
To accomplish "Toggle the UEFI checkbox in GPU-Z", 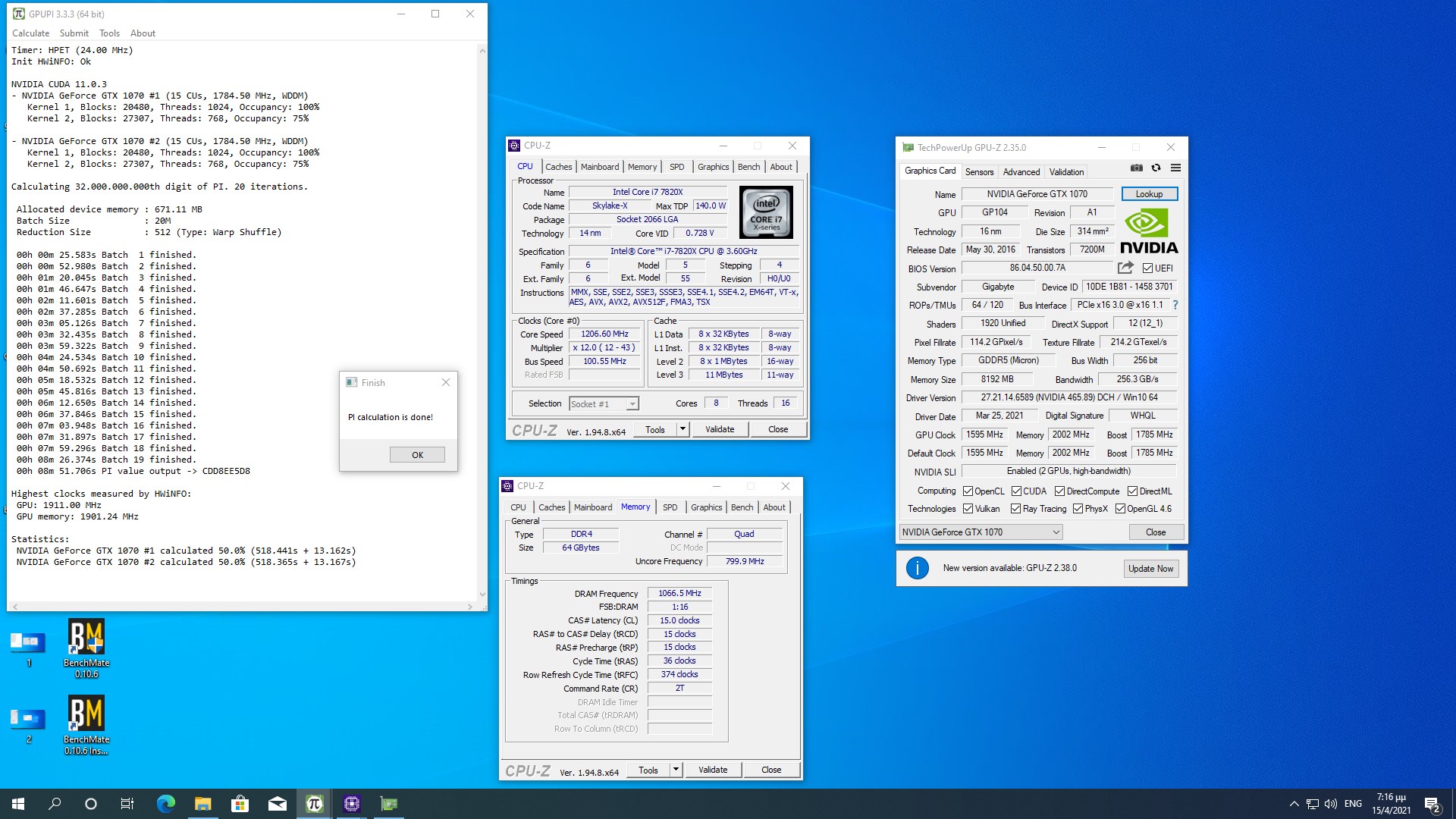I will [1147, 268].
